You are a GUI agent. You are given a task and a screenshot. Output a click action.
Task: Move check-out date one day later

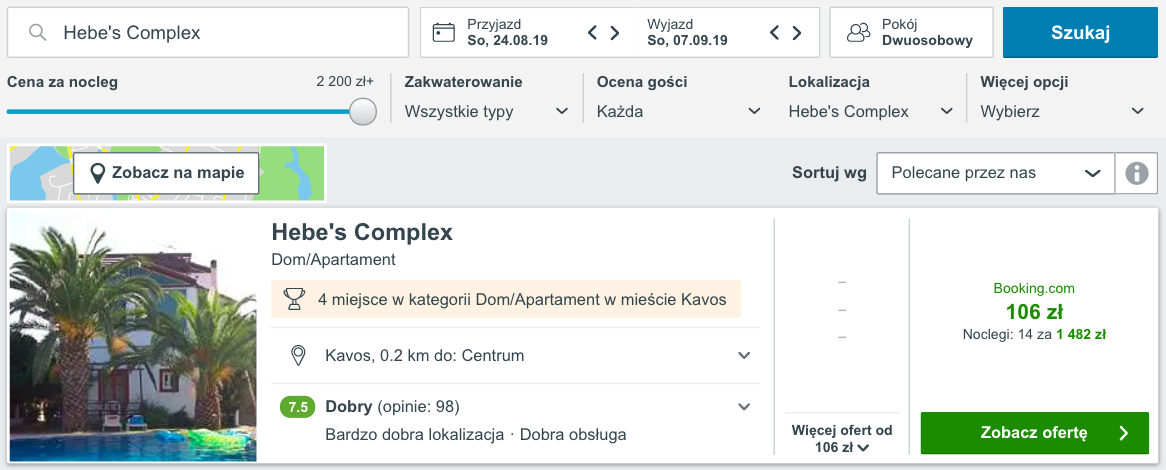(x=797, y=33)
